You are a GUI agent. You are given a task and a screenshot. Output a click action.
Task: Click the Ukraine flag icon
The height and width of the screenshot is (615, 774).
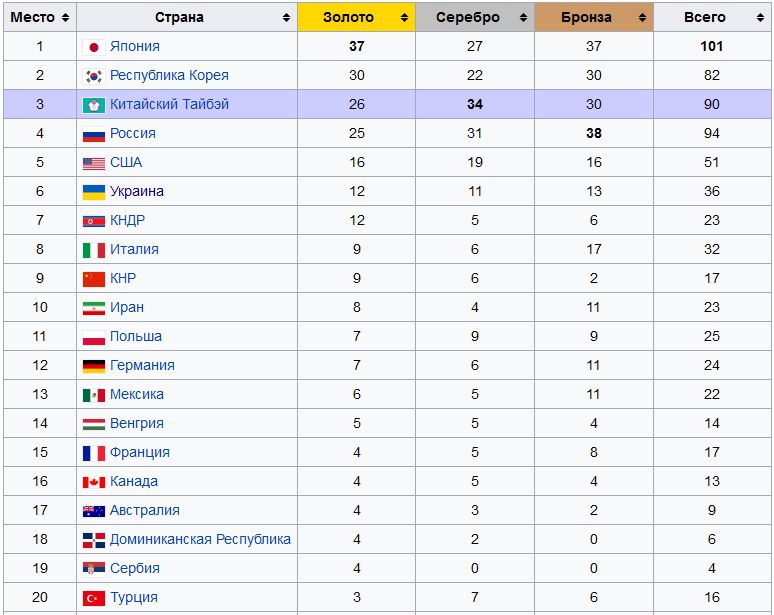[x=94, y=192]
